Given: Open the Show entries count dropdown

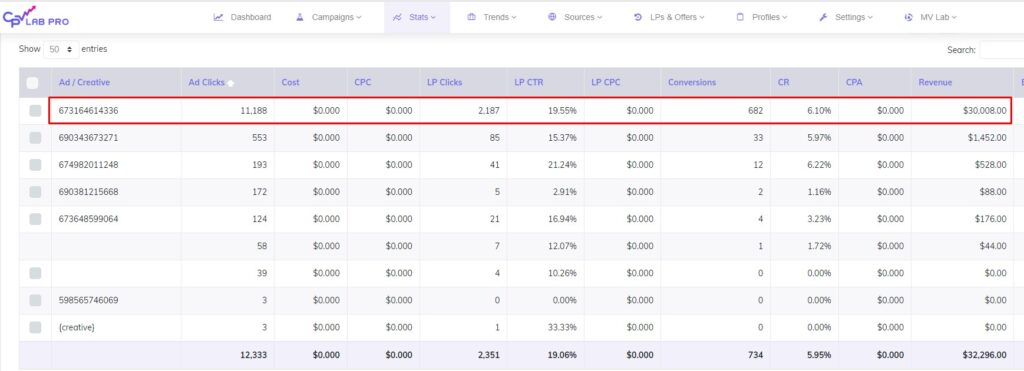Looking at the screenshot, I should click(x=61, y=49).
